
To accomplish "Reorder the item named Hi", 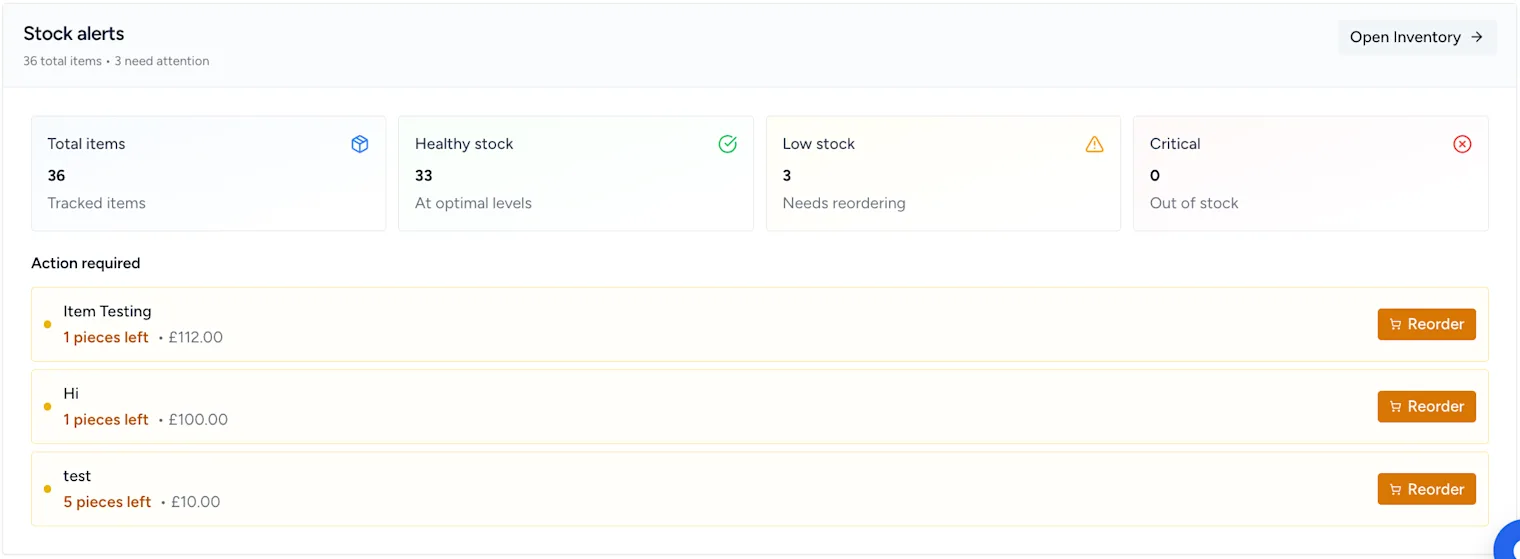I will click(x=1426, y=407).
